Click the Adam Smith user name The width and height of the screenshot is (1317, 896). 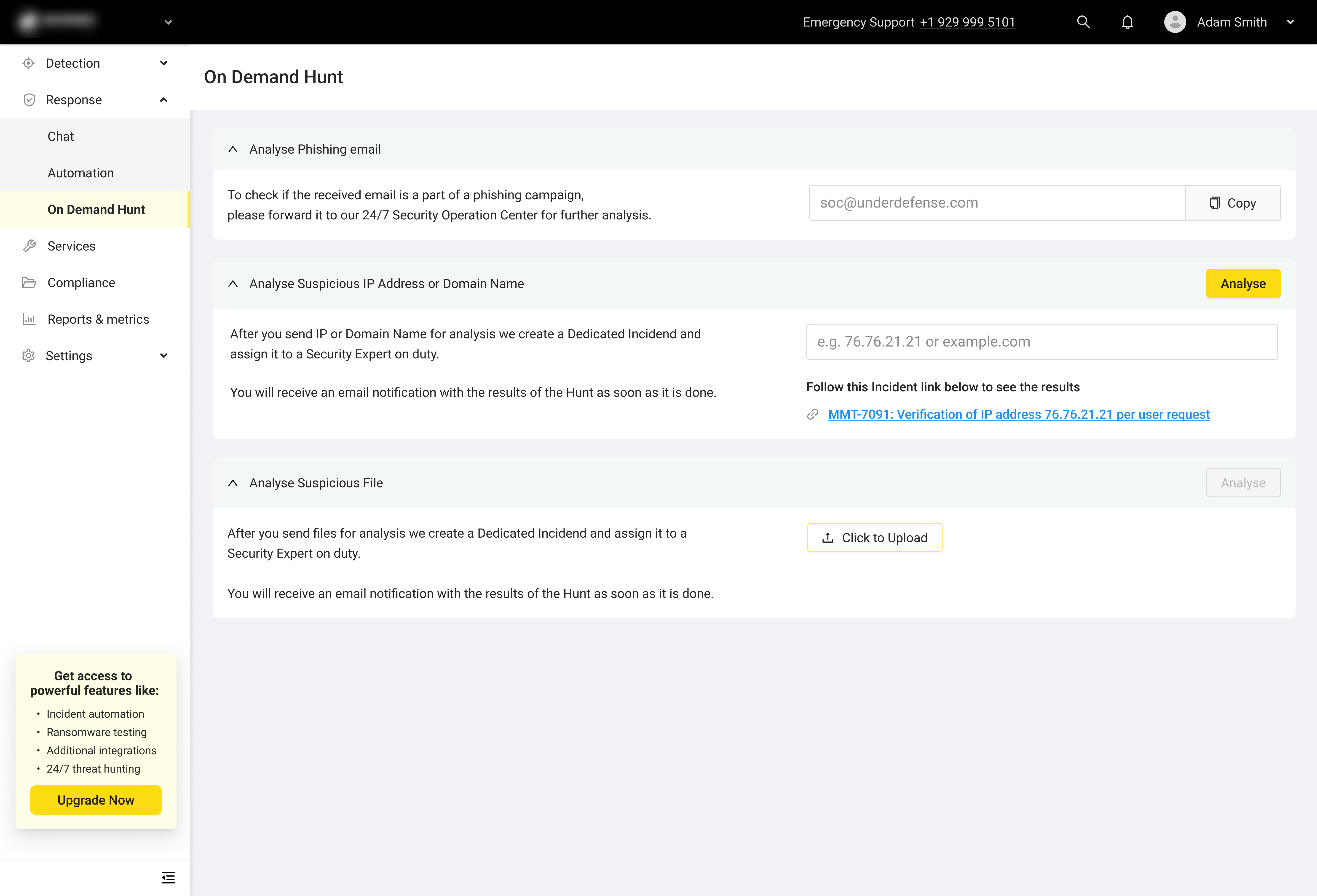pos(1231,22)
